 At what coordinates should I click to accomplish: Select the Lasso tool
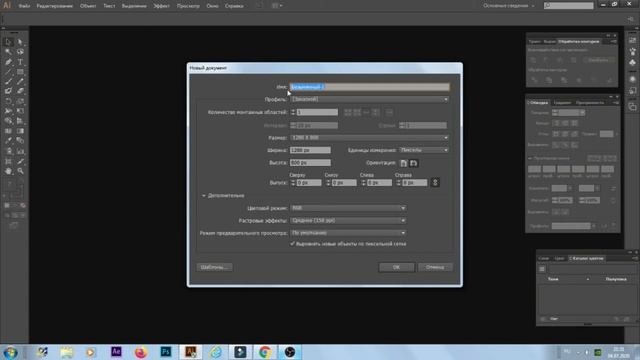(x=20, y=52)
